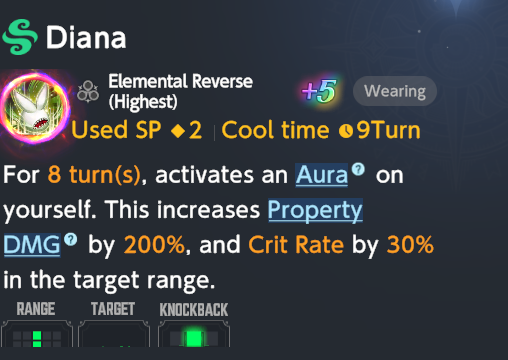This screenshot has width=508, height=360.
Task: Click the cool time clock icon
Action: (346, 131)
